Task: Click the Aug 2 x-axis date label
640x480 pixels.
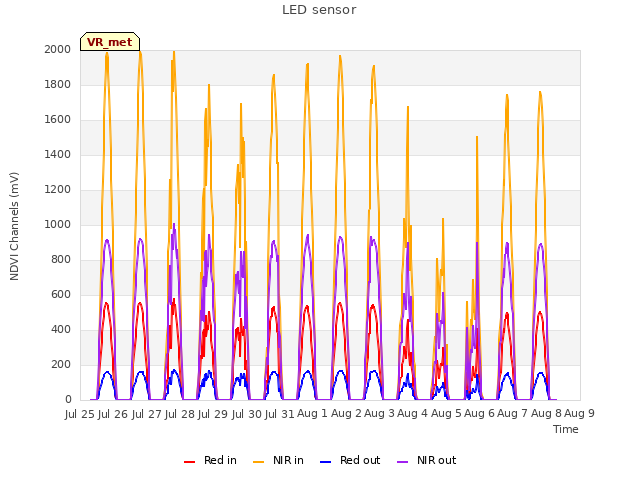Action: click(346, 413)
